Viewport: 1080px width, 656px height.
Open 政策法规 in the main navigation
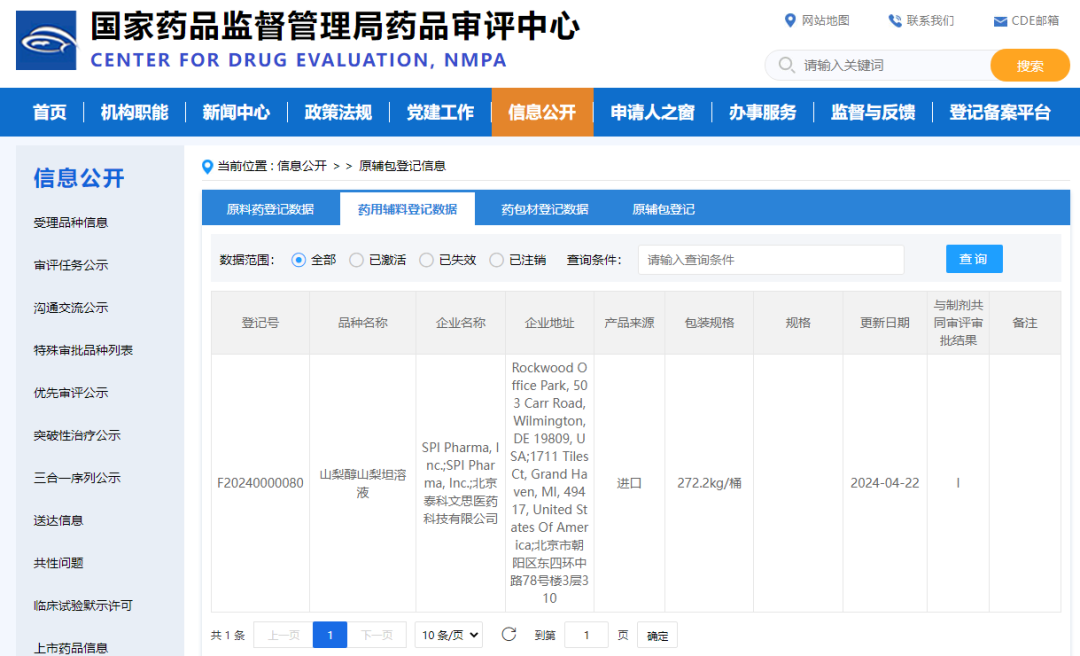[338, 112]
